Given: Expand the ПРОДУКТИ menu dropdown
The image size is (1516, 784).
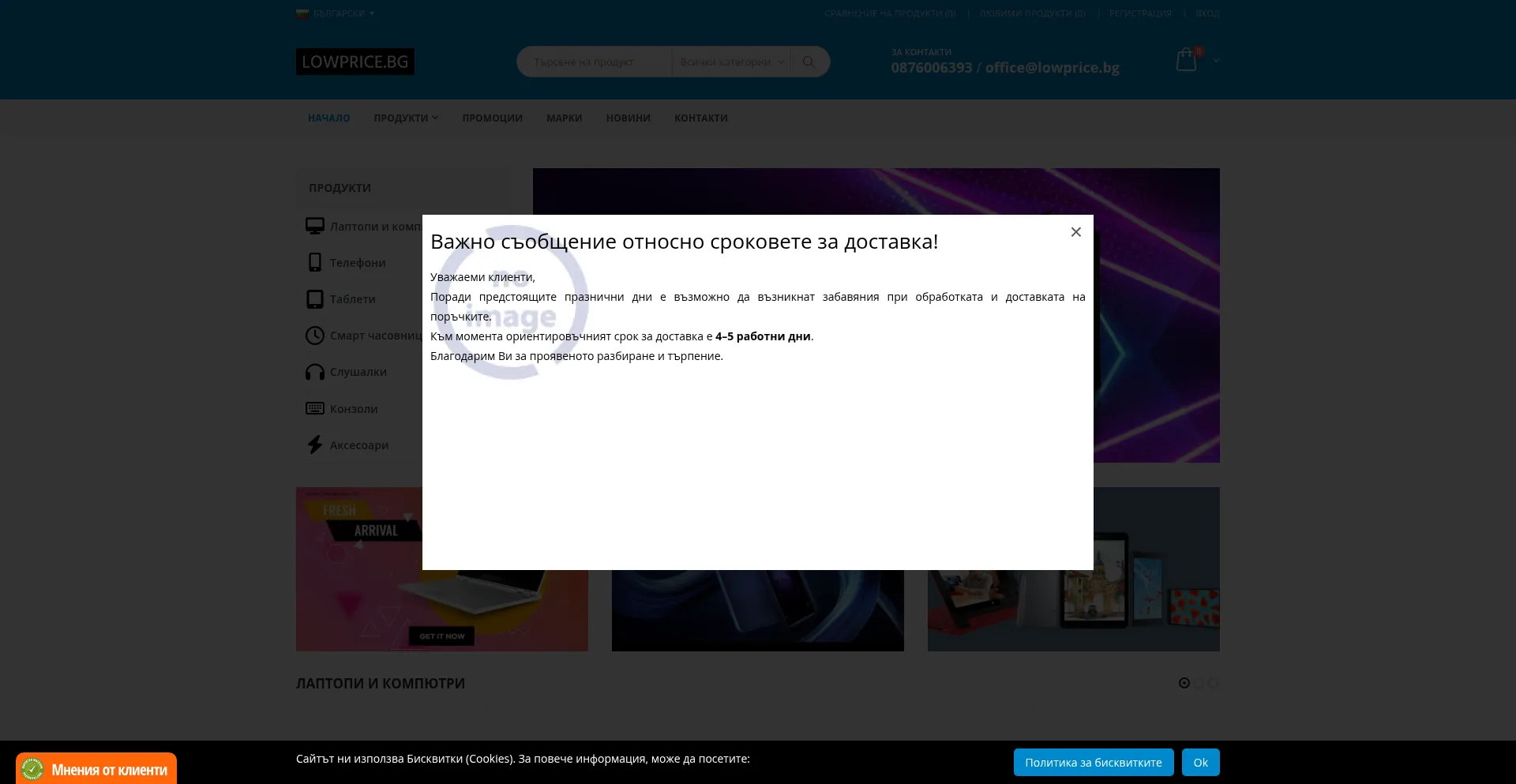Looking at the screenshot, I should 405,118.
